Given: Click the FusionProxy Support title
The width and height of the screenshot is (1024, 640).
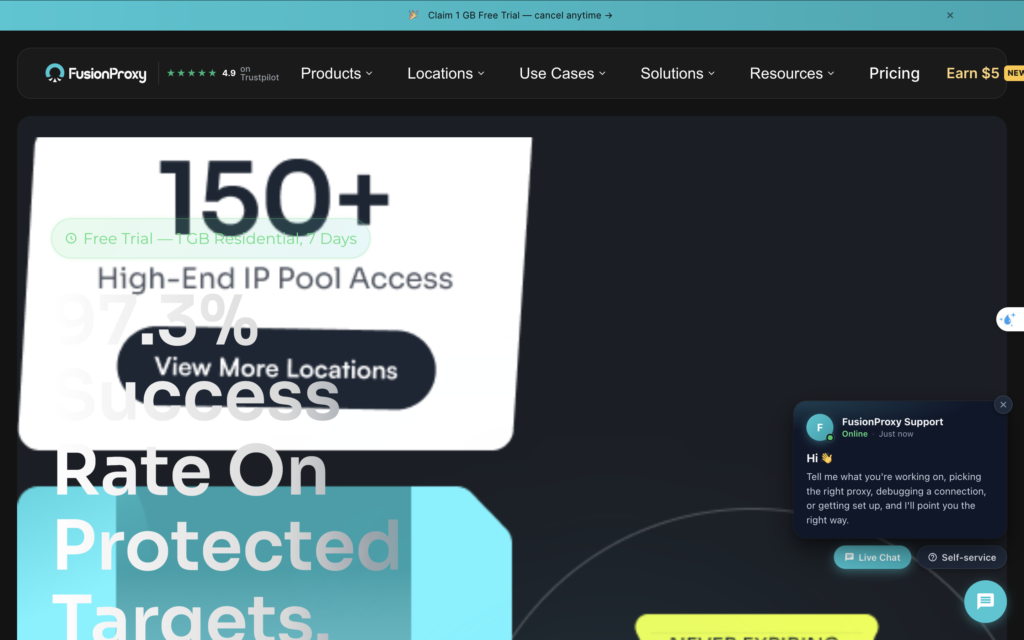Looking at the screenshot, I should pyautogui.click(x=892, y=422).
